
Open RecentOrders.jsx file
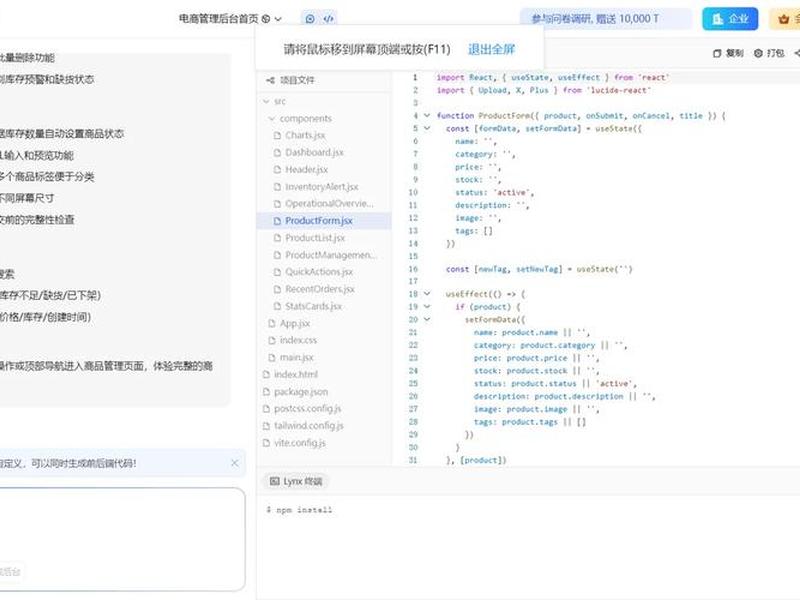pyautogui.click(x=319, y=289)
